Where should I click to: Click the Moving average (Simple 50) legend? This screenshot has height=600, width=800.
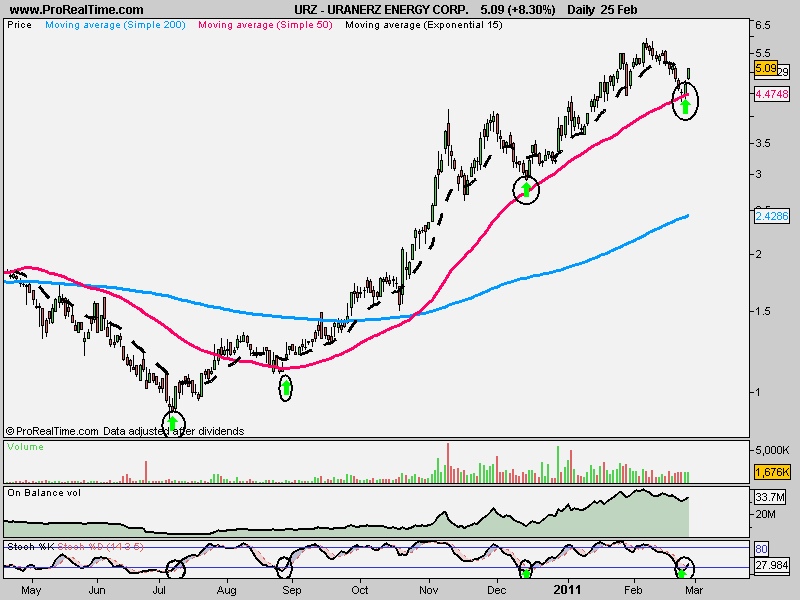265,24
